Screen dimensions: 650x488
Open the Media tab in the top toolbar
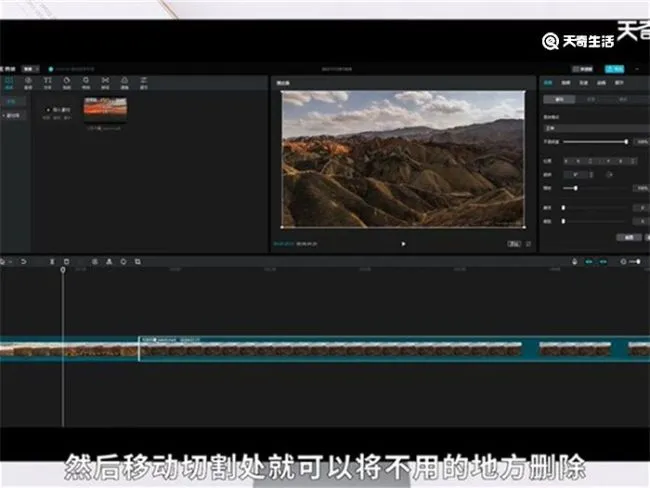click(x=9, y=83)
